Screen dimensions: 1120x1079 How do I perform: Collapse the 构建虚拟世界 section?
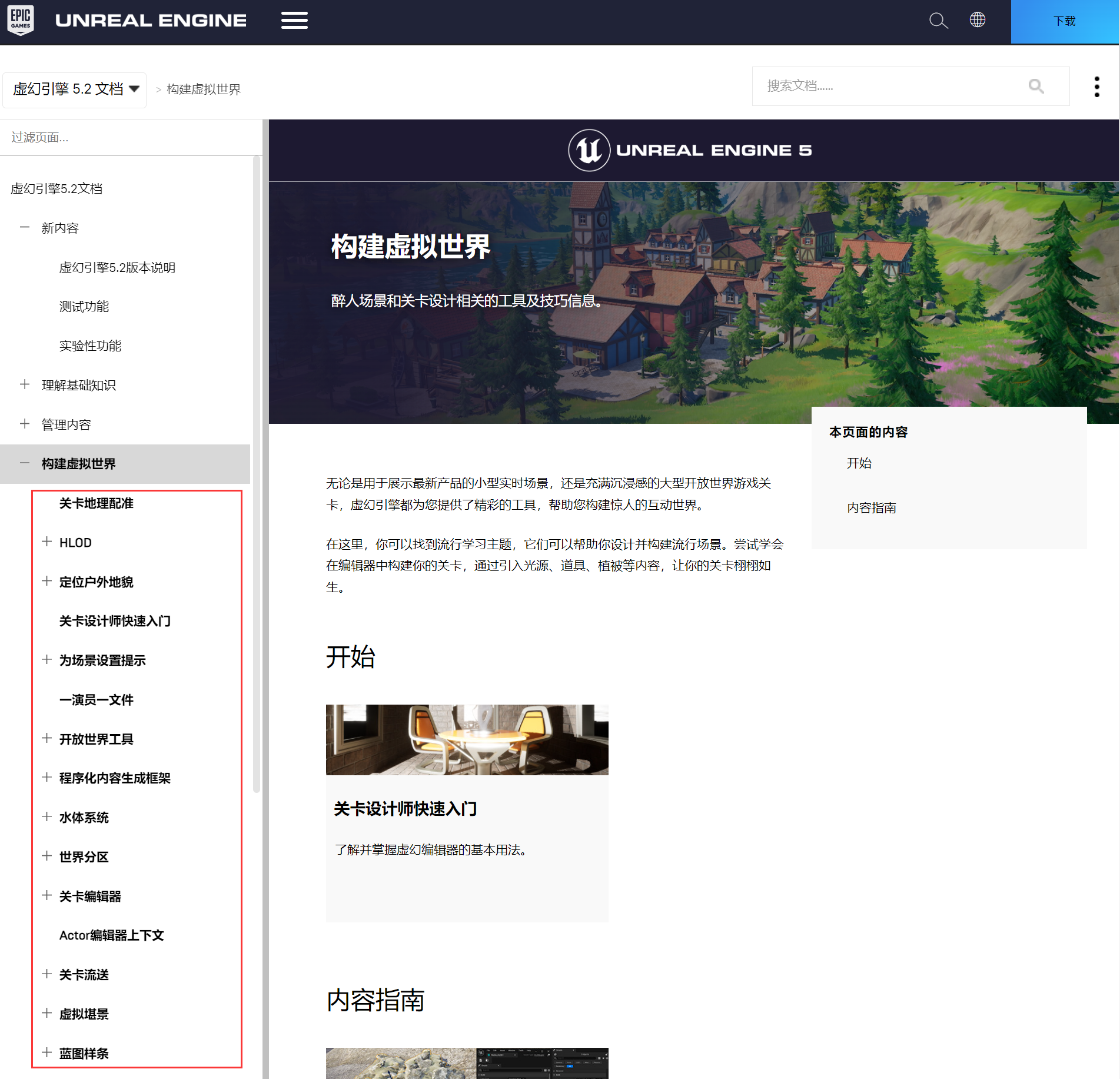[24, 463]
